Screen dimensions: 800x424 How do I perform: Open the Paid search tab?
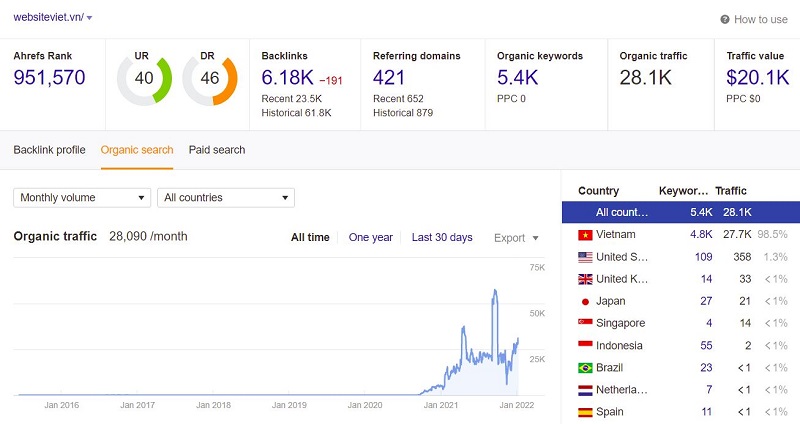[x=217, y=150]
